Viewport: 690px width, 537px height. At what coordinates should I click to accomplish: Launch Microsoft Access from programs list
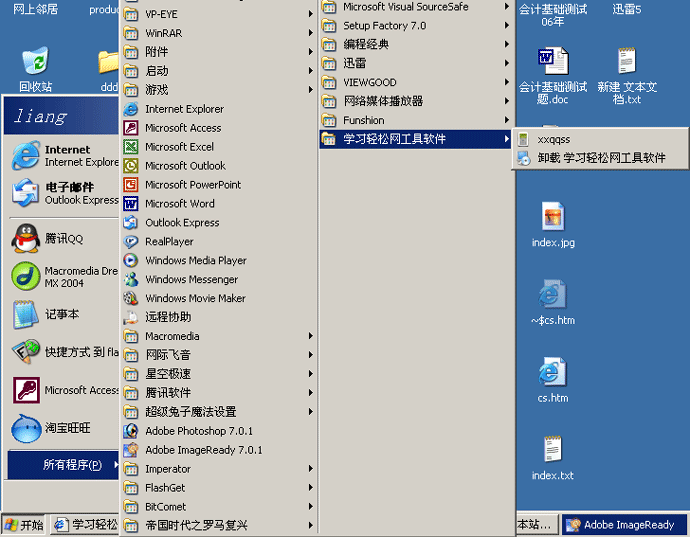[131, 128]
